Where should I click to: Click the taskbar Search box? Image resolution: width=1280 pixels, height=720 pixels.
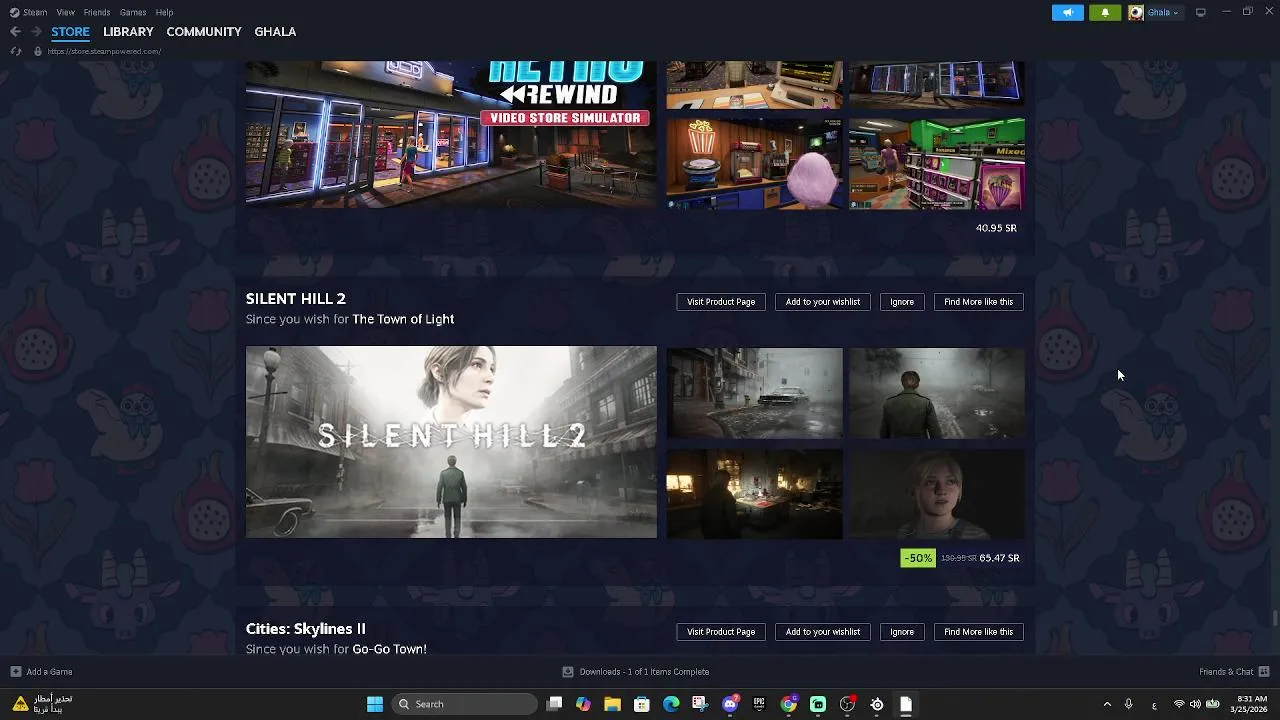[465, 704]
